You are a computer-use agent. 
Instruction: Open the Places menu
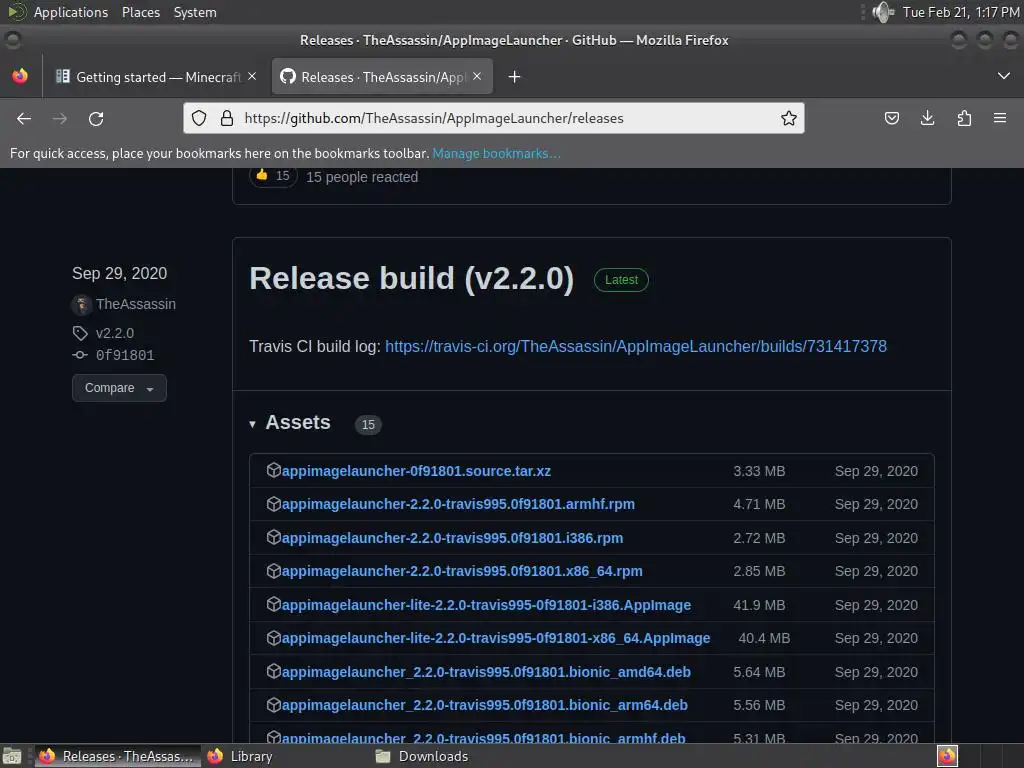(141, 12)
